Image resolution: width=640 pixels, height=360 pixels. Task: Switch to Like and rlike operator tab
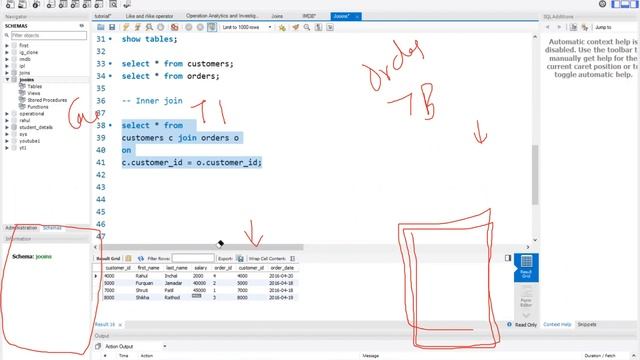(149, 16)
